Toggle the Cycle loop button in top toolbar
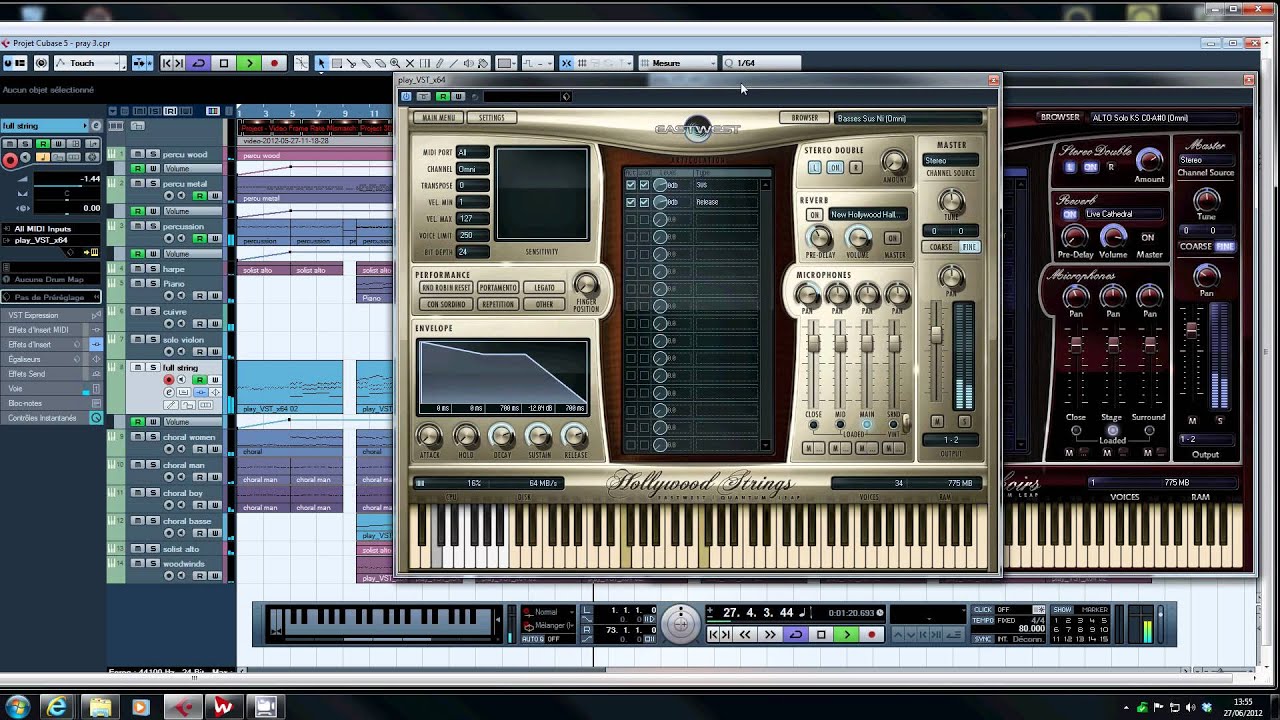The image size is (1280, 720). coord(199,63)
